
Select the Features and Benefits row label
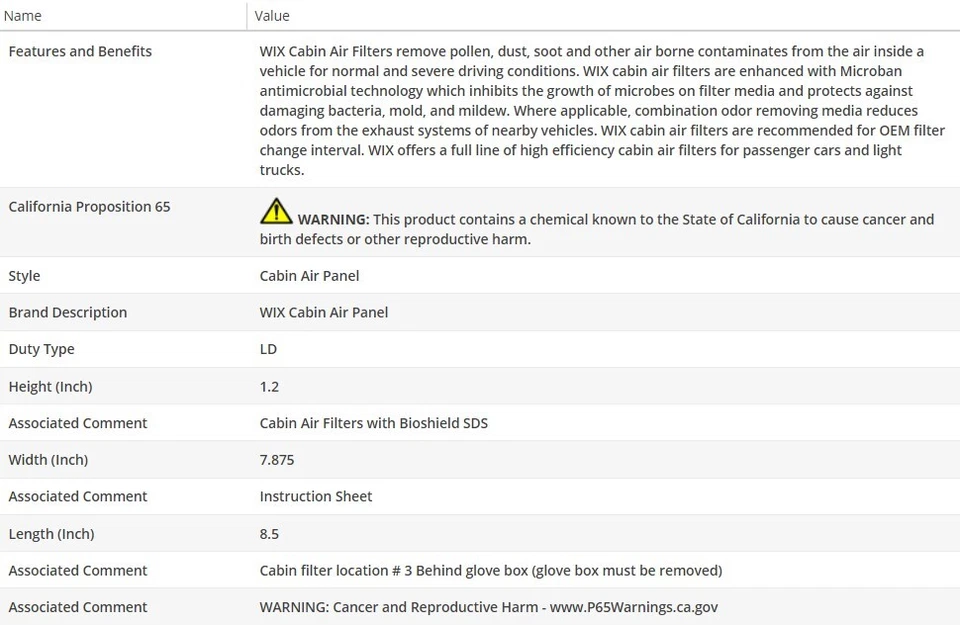80,51
